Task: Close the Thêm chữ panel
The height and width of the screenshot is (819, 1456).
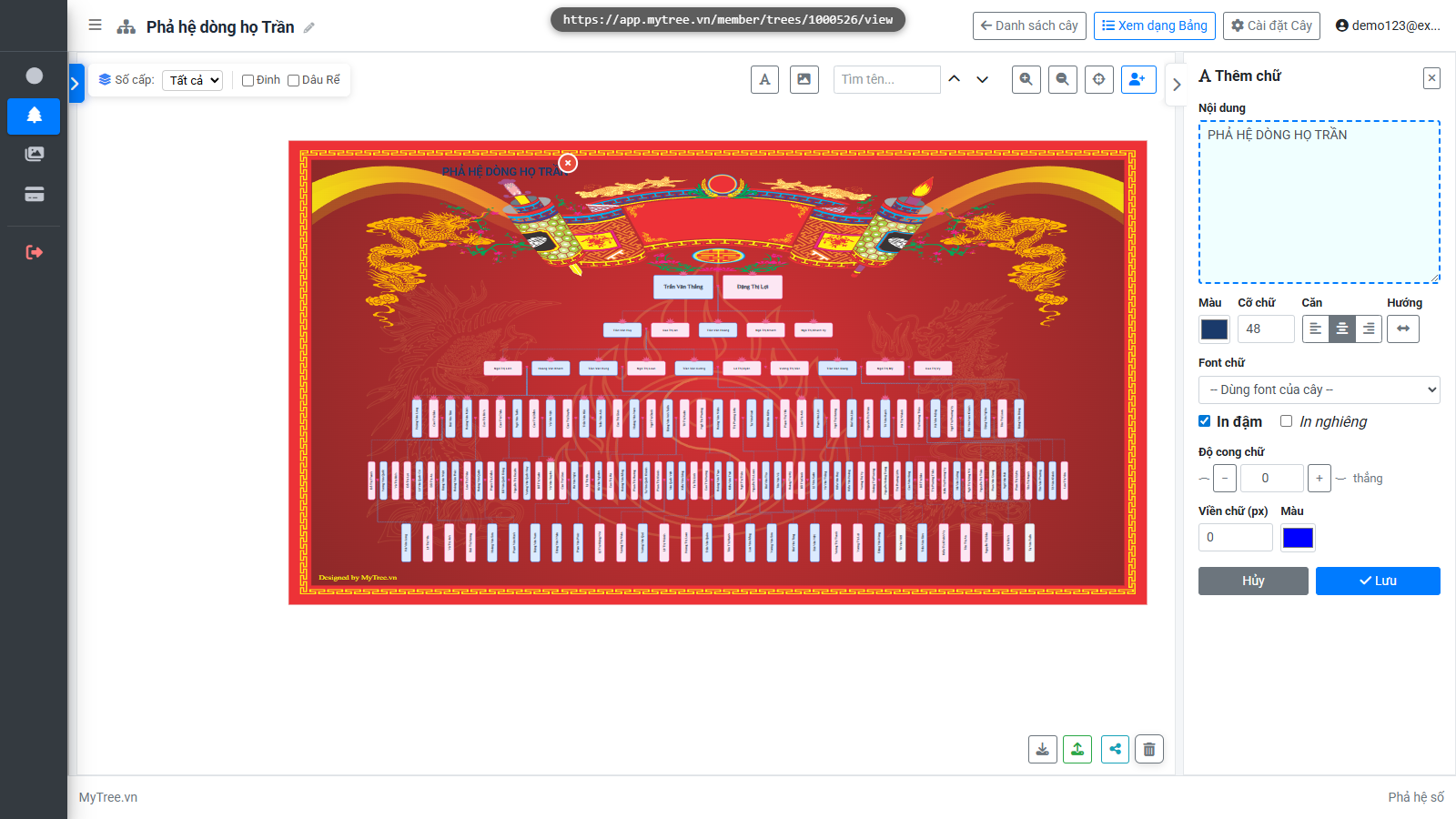Action: click(1431, 78)
